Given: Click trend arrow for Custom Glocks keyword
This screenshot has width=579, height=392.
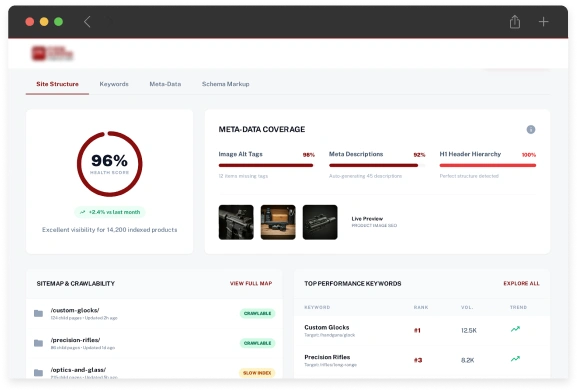Looking at the screenshot, I should pos(515,329).
